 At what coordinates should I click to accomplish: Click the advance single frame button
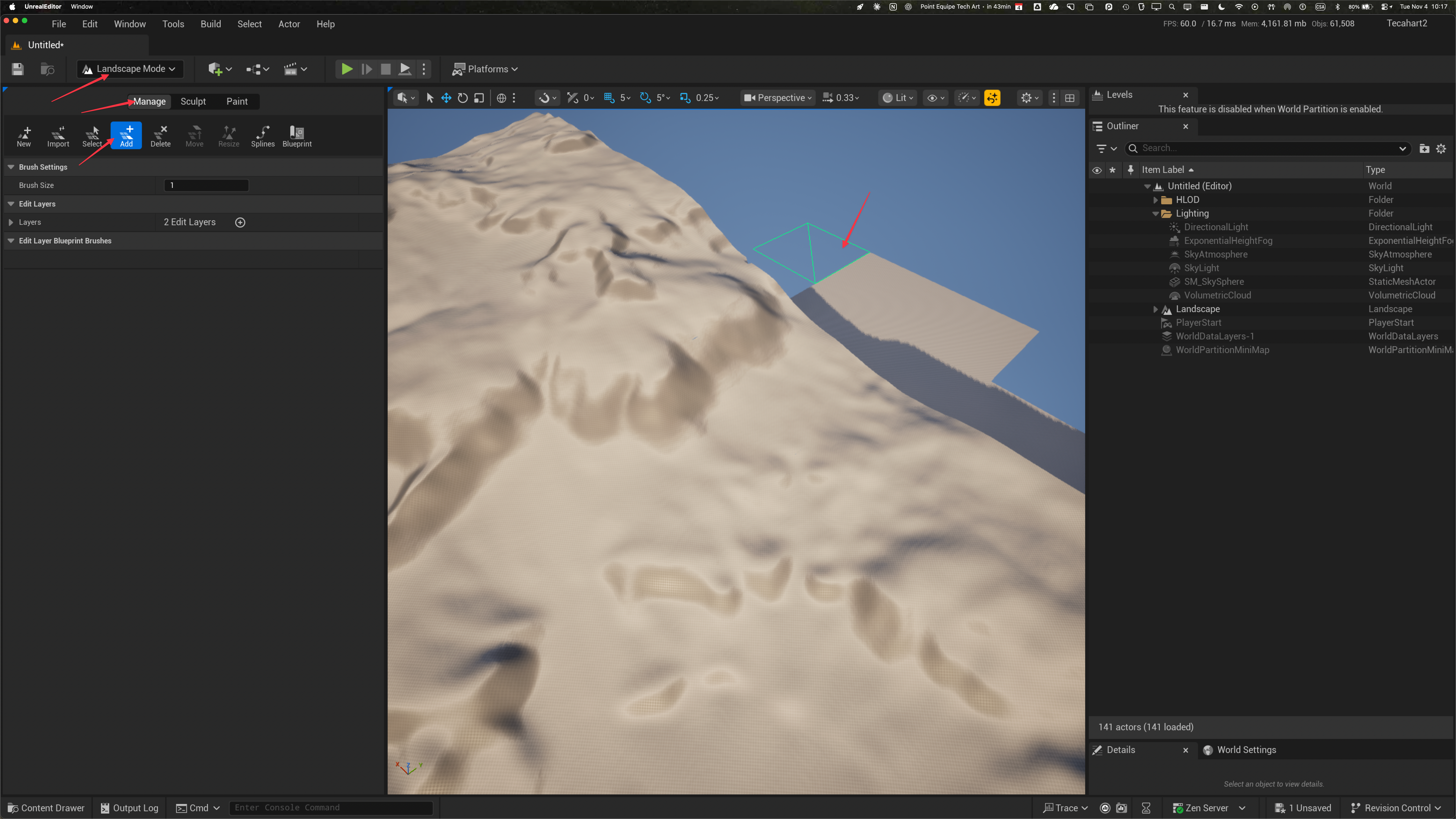[x=367, y=69]
